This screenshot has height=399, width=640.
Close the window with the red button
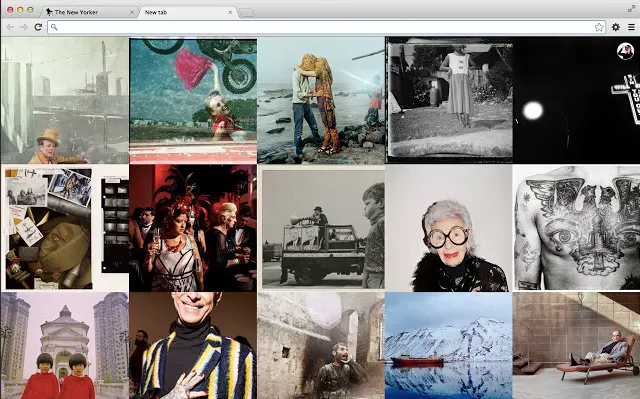[x=10, y=9]
